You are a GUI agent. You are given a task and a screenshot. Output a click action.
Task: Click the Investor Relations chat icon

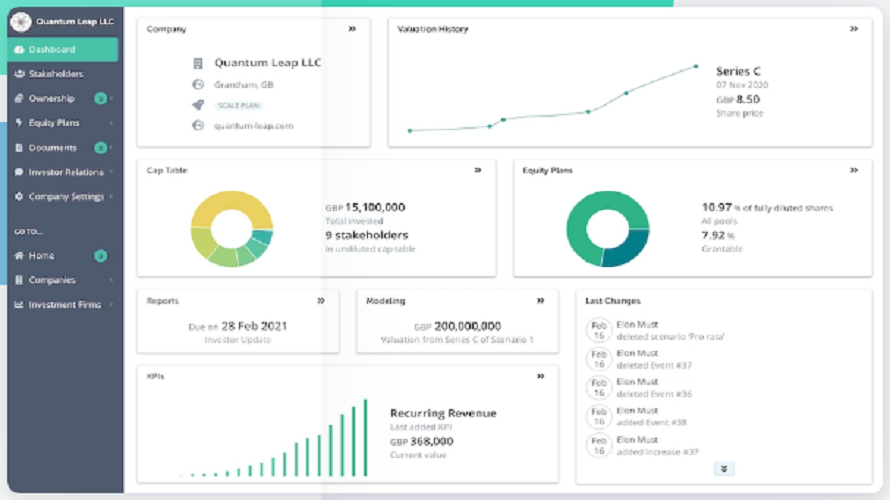click(x=19, y=172)
